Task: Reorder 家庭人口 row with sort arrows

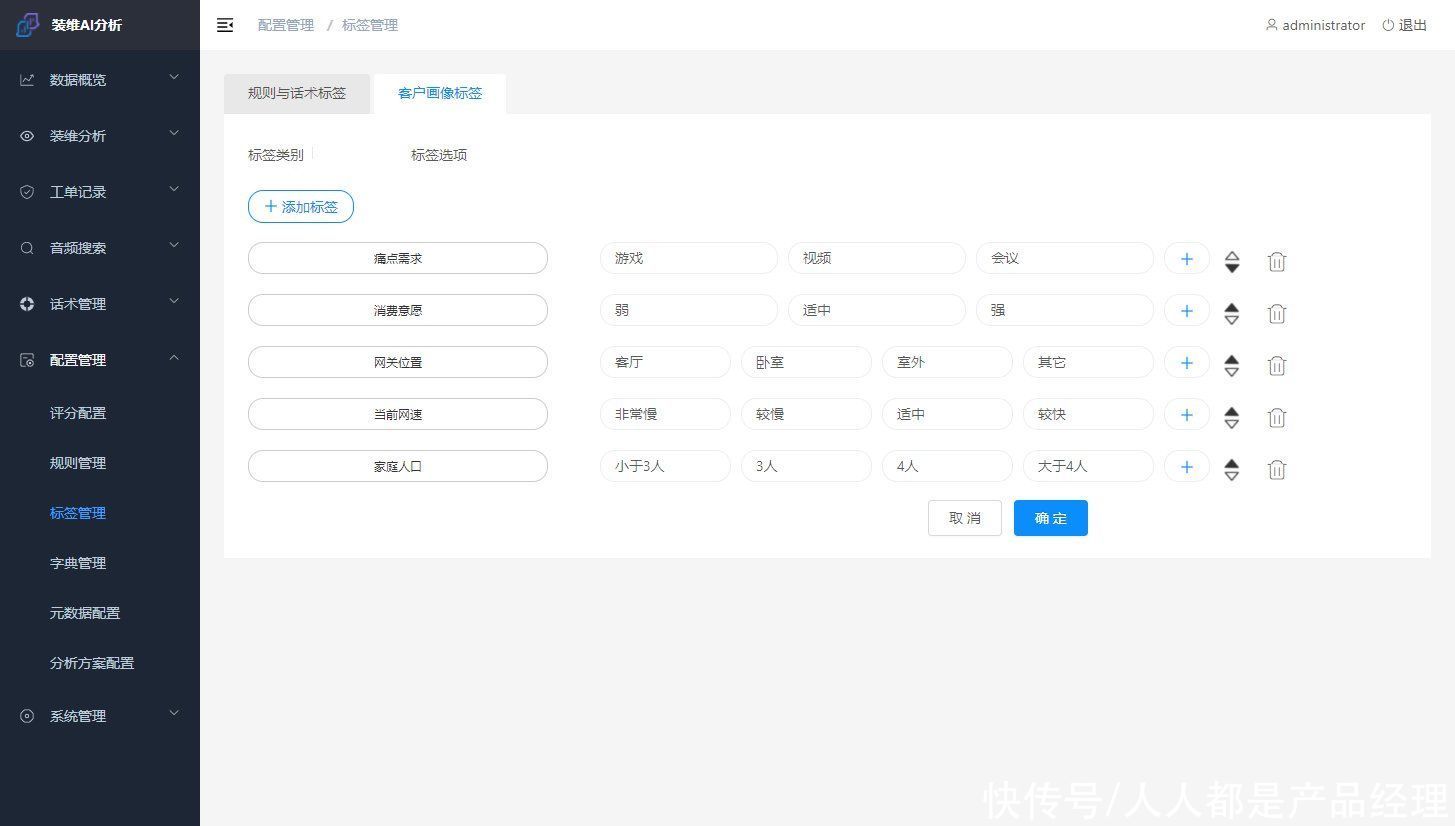Action: click(x=1232, y=469)
